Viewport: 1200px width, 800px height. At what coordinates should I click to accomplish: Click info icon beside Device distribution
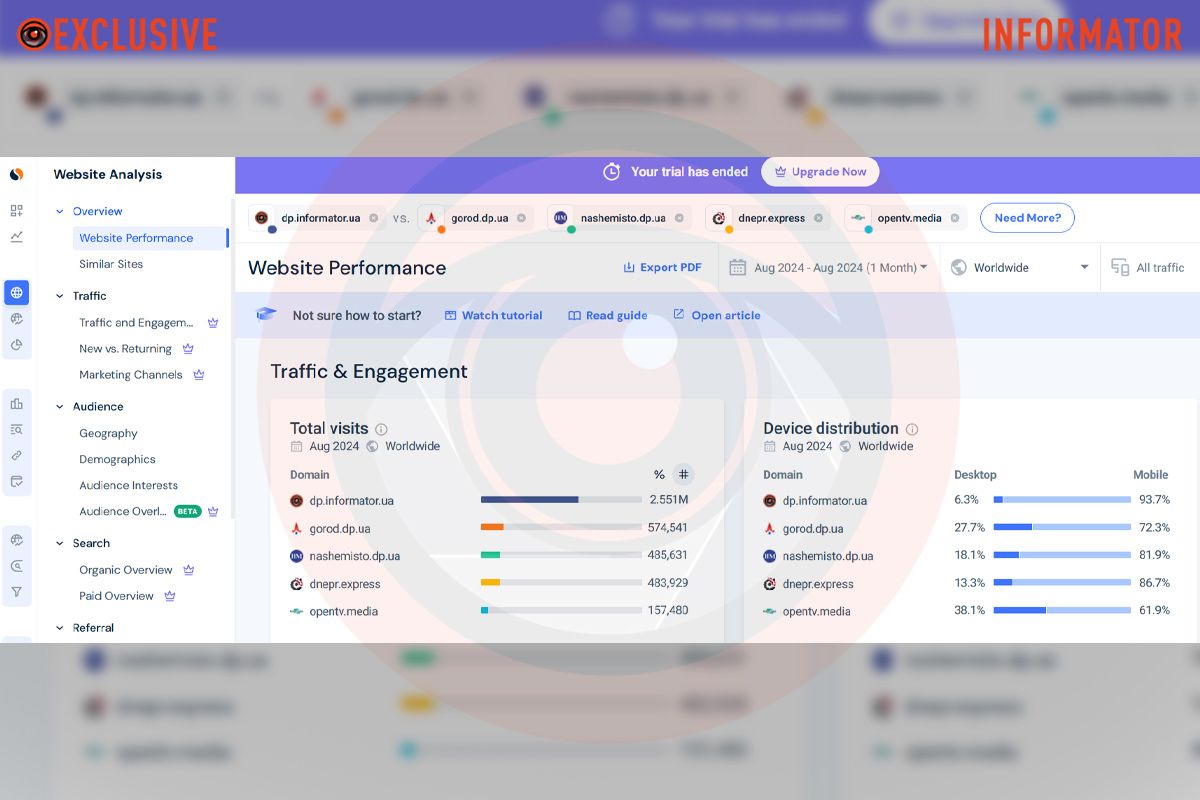click(x=912, y=429)
